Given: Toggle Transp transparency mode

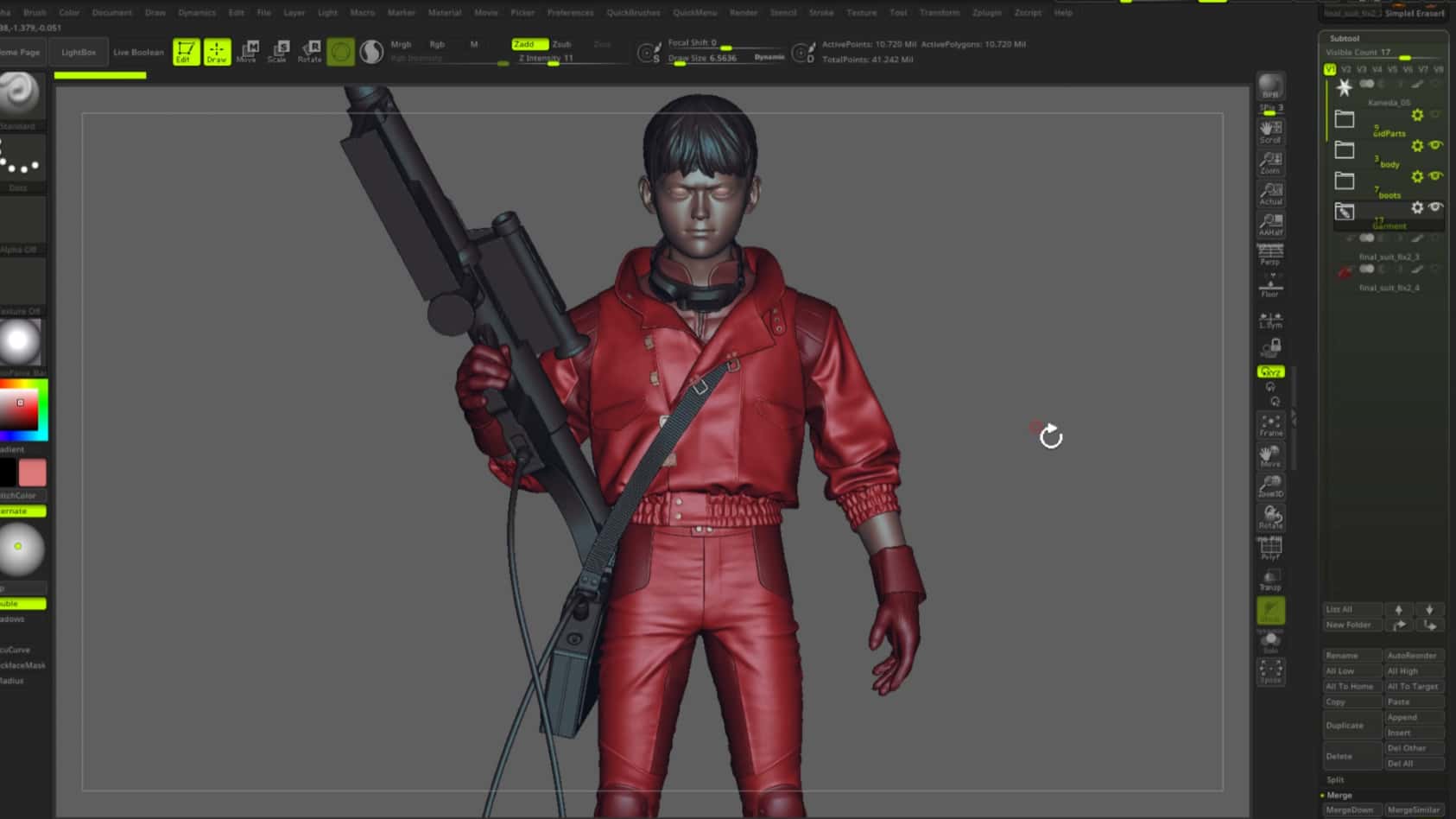Looking at the screenshot, I should (1270, 580).
